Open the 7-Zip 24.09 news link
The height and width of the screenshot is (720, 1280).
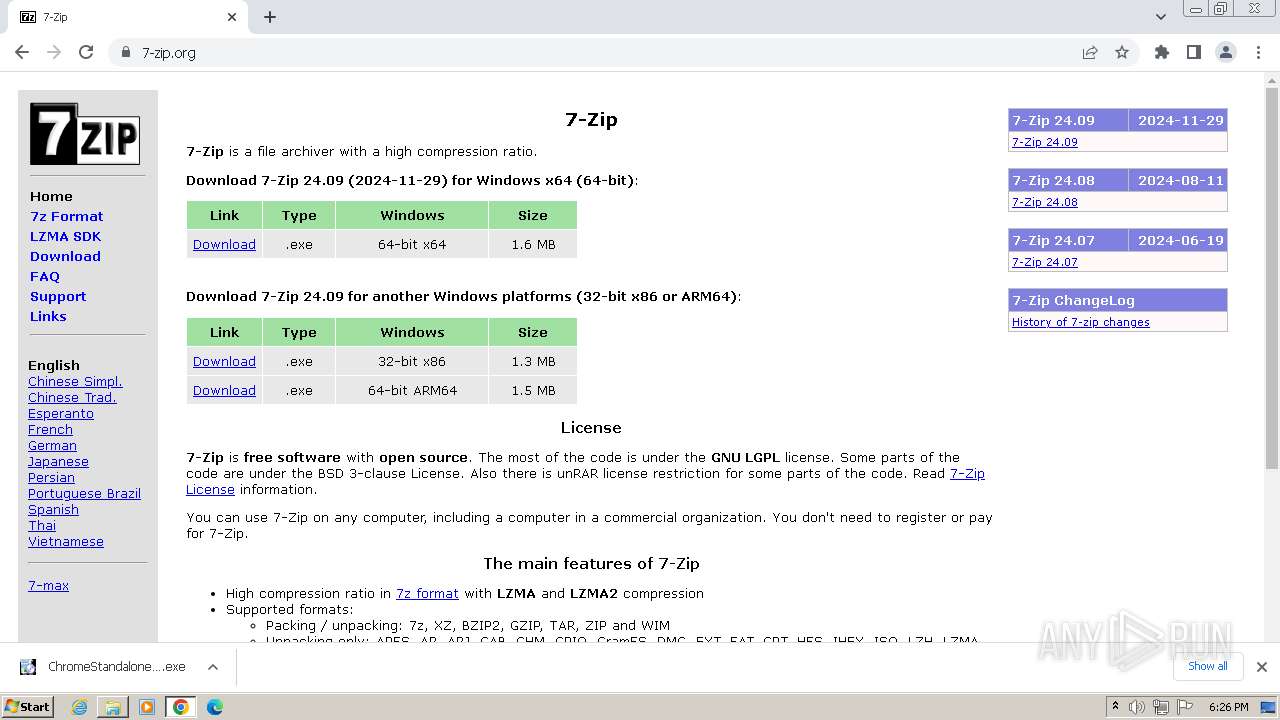(1044, 142)
